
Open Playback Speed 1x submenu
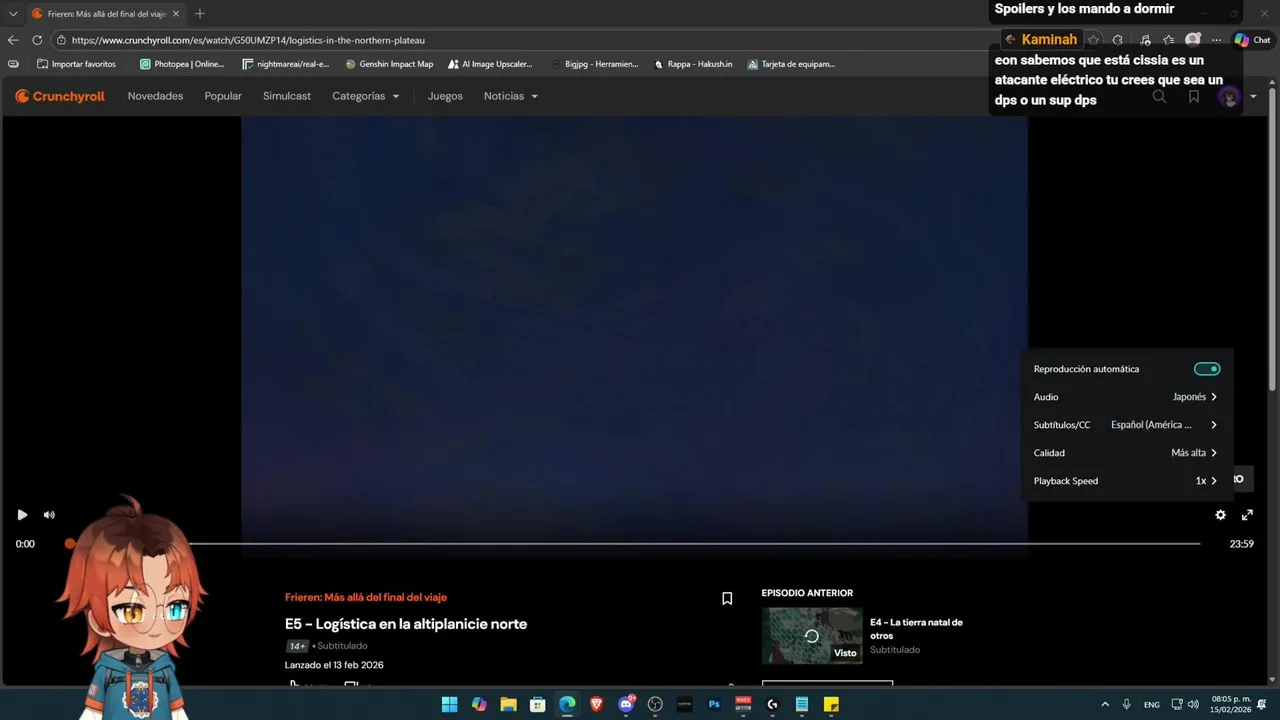(x=1126, y=481)
